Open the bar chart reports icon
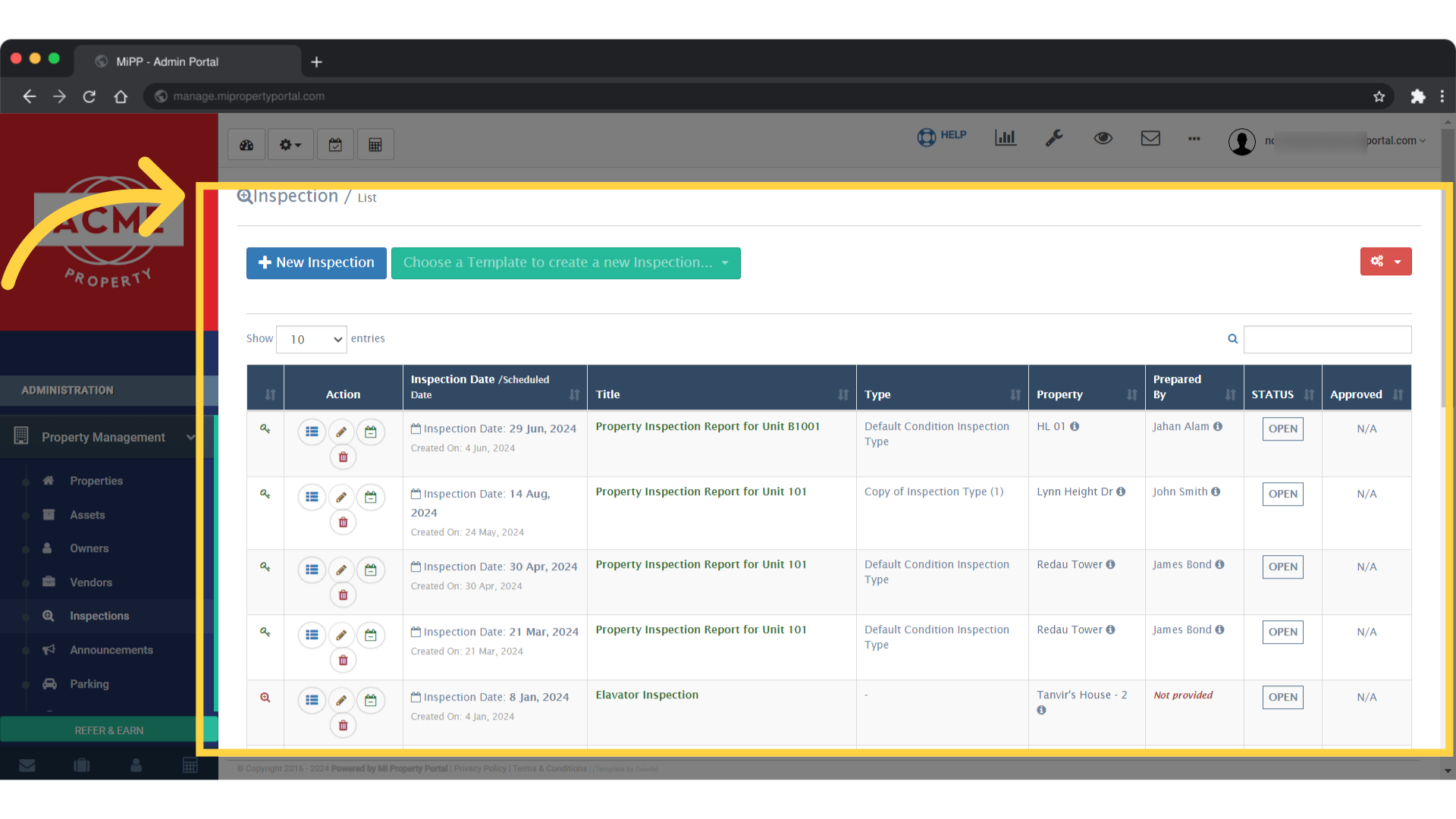The image size is (1456, 819). pyautogui.click(x=1006, y=137)
